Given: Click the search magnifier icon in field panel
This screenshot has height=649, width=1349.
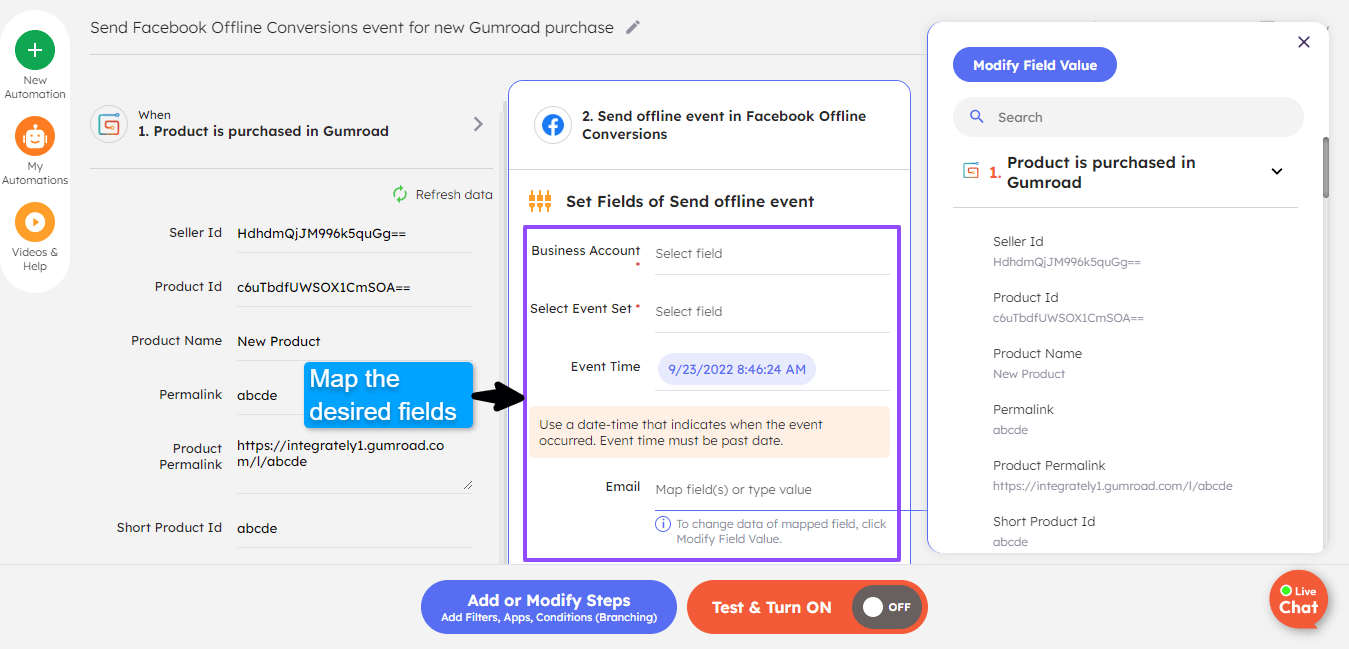Looking at the screenshot, I should (x=976, y=116).
